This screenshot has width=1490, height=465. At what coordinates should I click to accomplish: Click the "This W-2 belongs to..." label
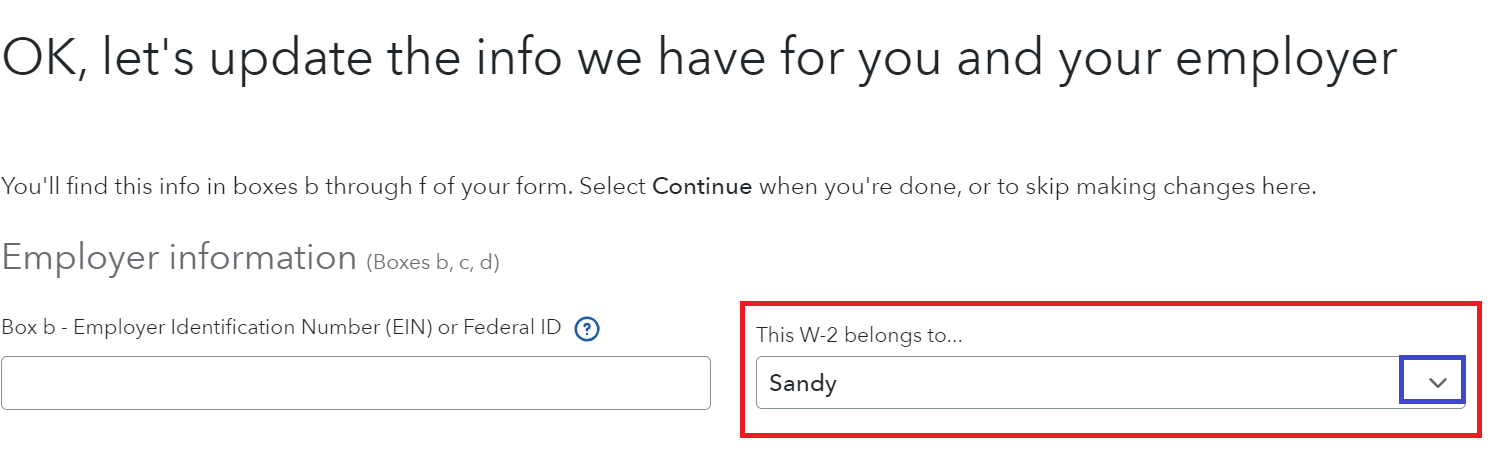pos(859,335)
